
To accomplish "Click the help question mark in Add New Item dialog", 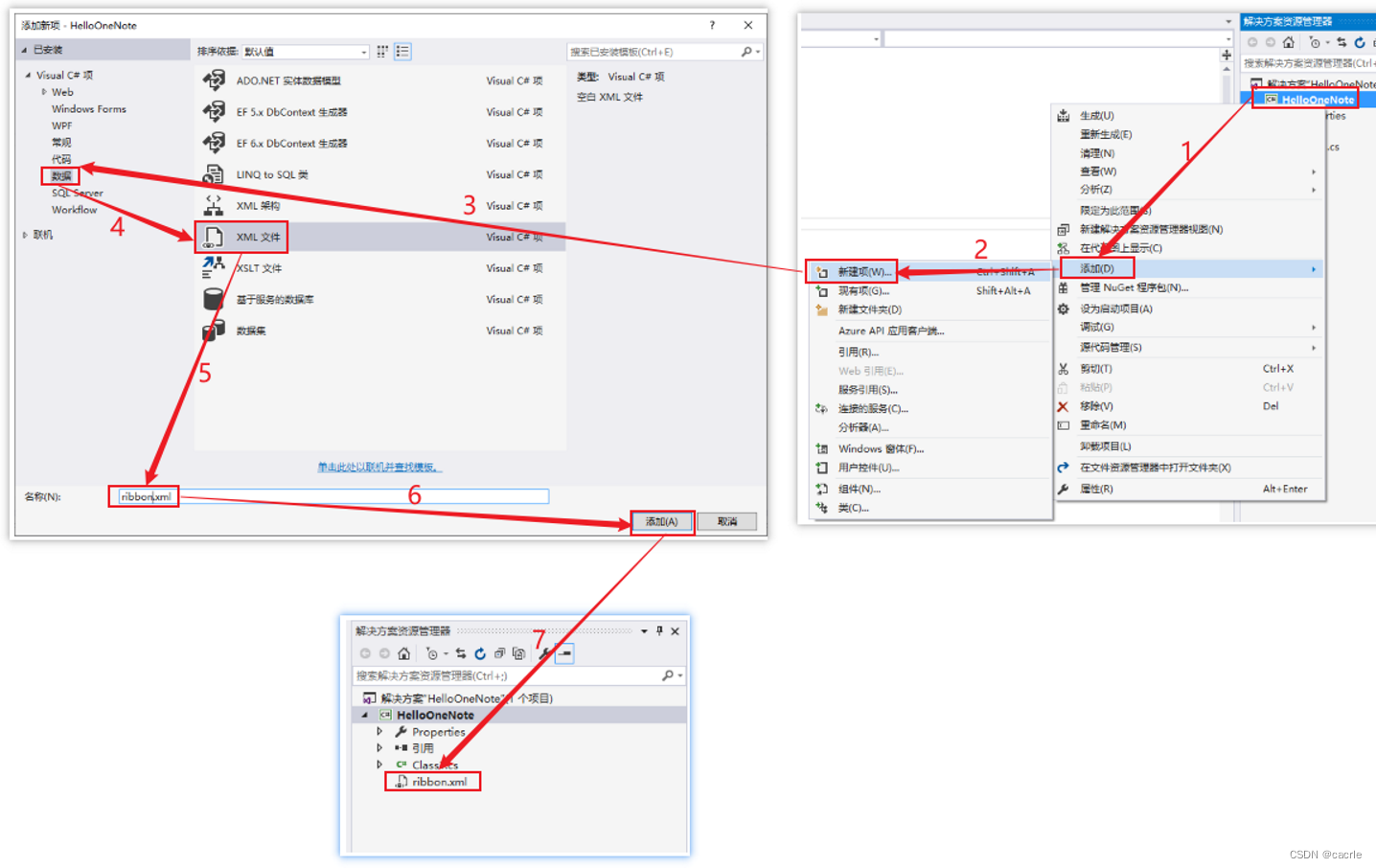I will [712, 25].
